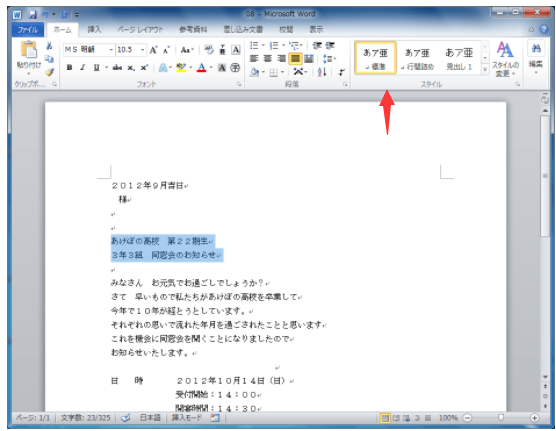Save document using quick access floppy icon
Viewport: 556px width, 431px height.
33,15
